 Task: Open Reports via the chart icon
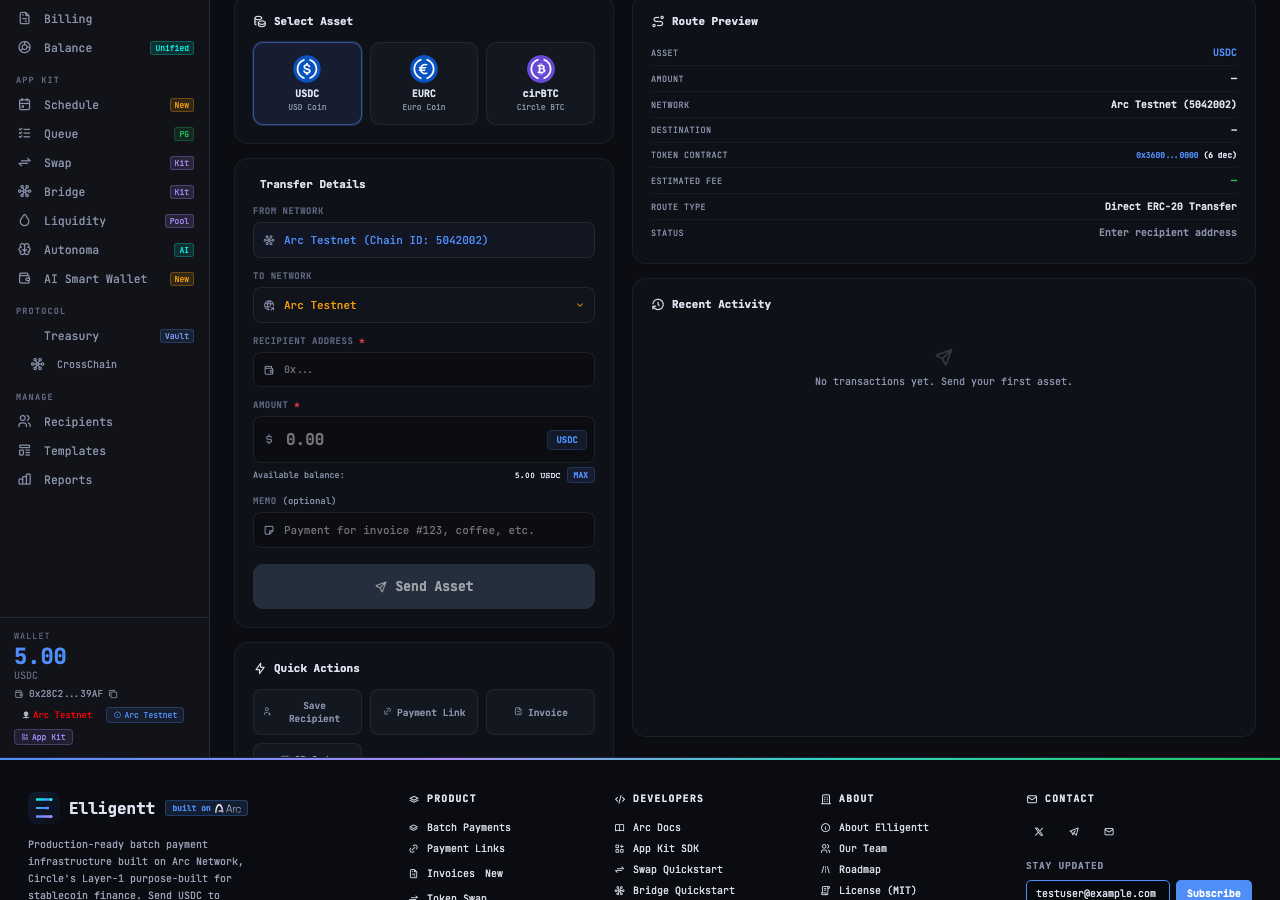[24, 479]
